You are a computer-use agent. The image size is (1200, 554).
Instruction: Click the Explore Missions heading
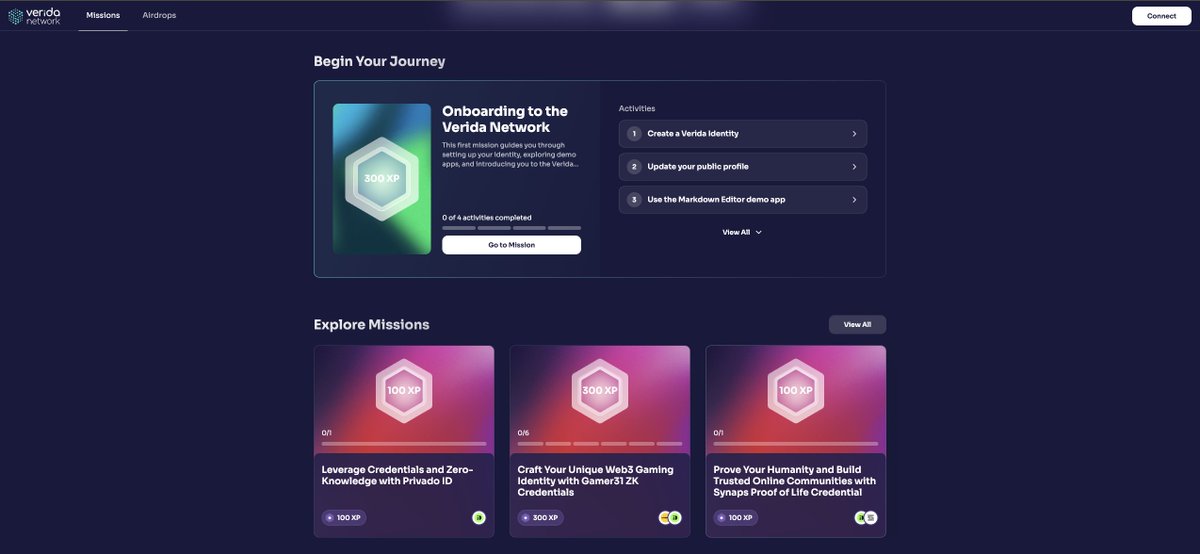[372, 325]
